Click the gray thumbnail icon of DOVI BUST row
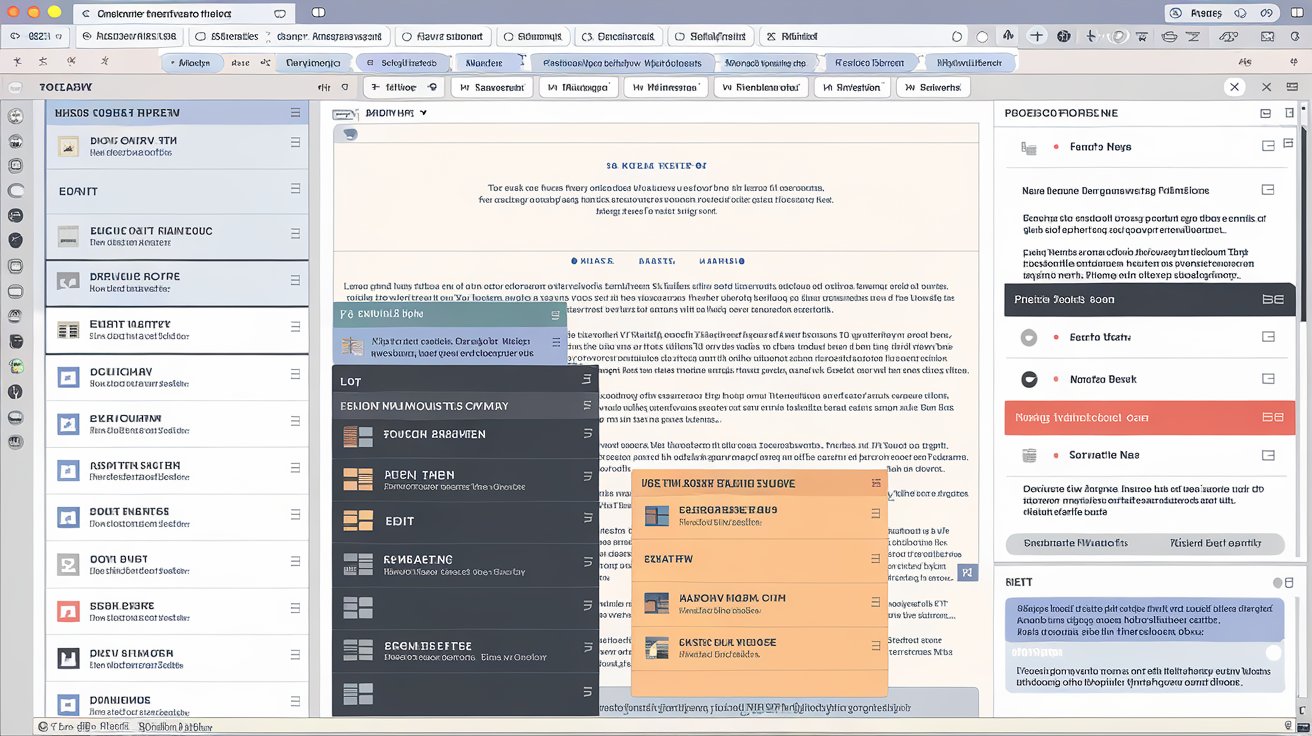 point(68,565)
